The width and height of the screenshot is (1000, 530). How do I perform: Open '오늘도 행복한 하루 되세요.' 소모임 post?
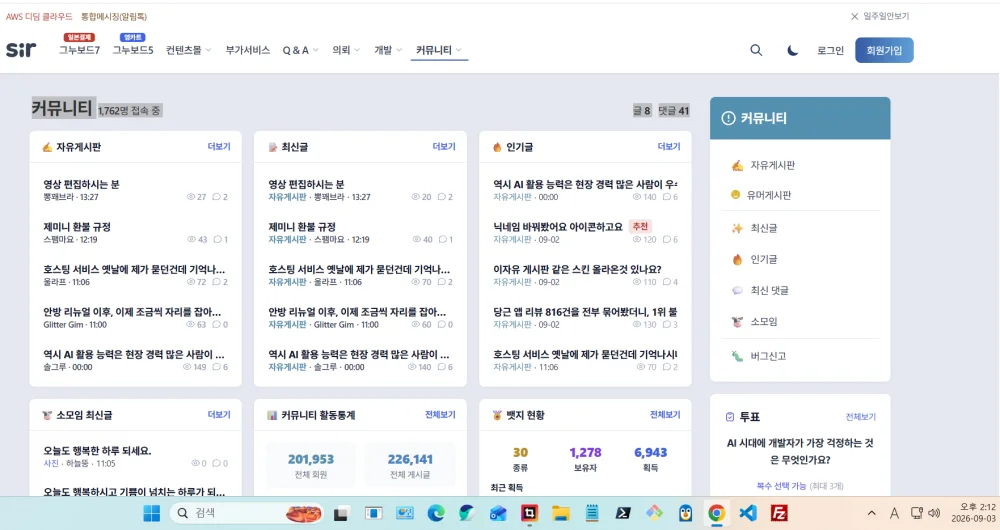point(97,451)
